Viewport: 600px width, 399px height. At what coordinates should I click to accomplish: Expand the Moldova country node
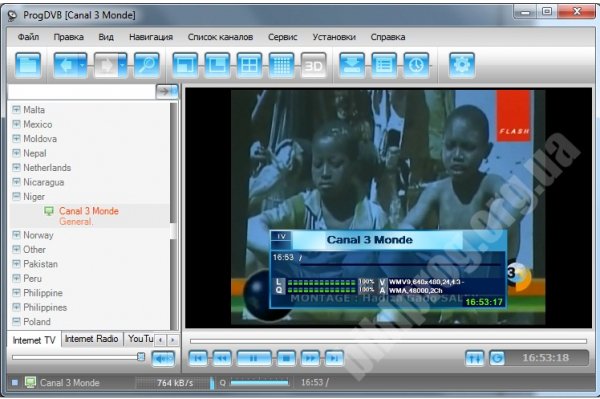16,138
